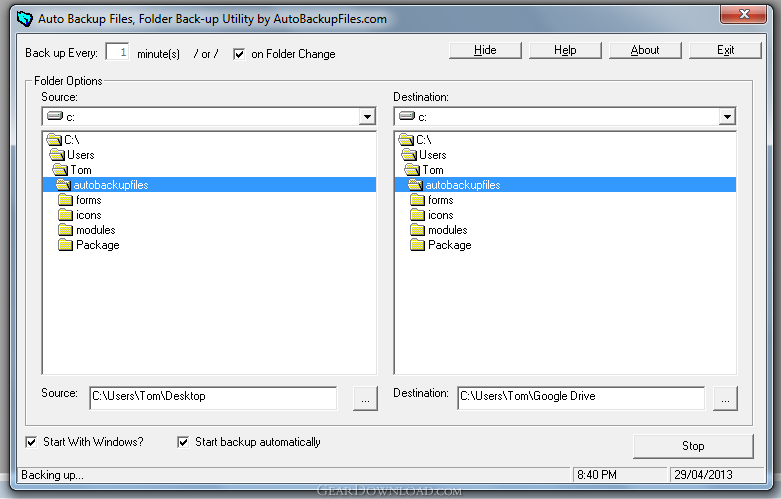
Task: Select 'Package' label in Destination folder tree
Action: click(450, 245)
